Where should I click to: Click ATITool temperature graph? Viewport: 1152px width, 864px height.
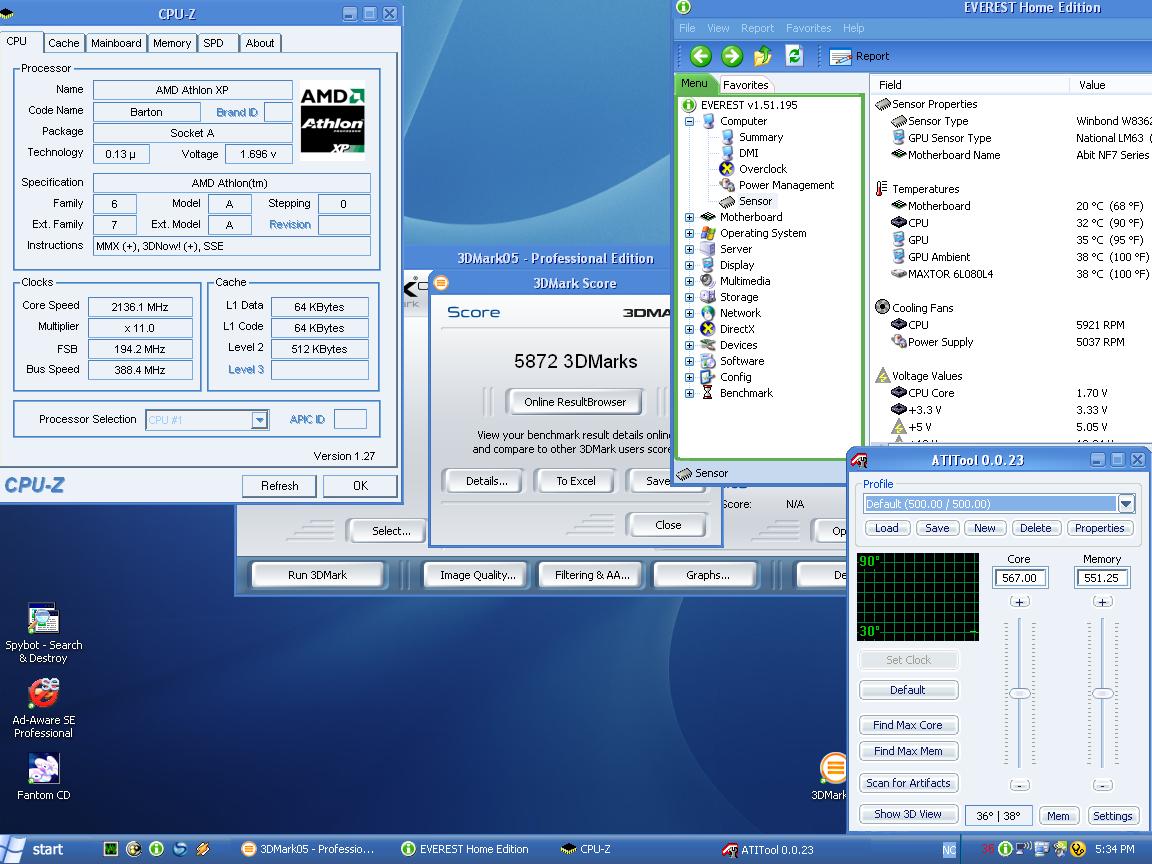(918, 597)
